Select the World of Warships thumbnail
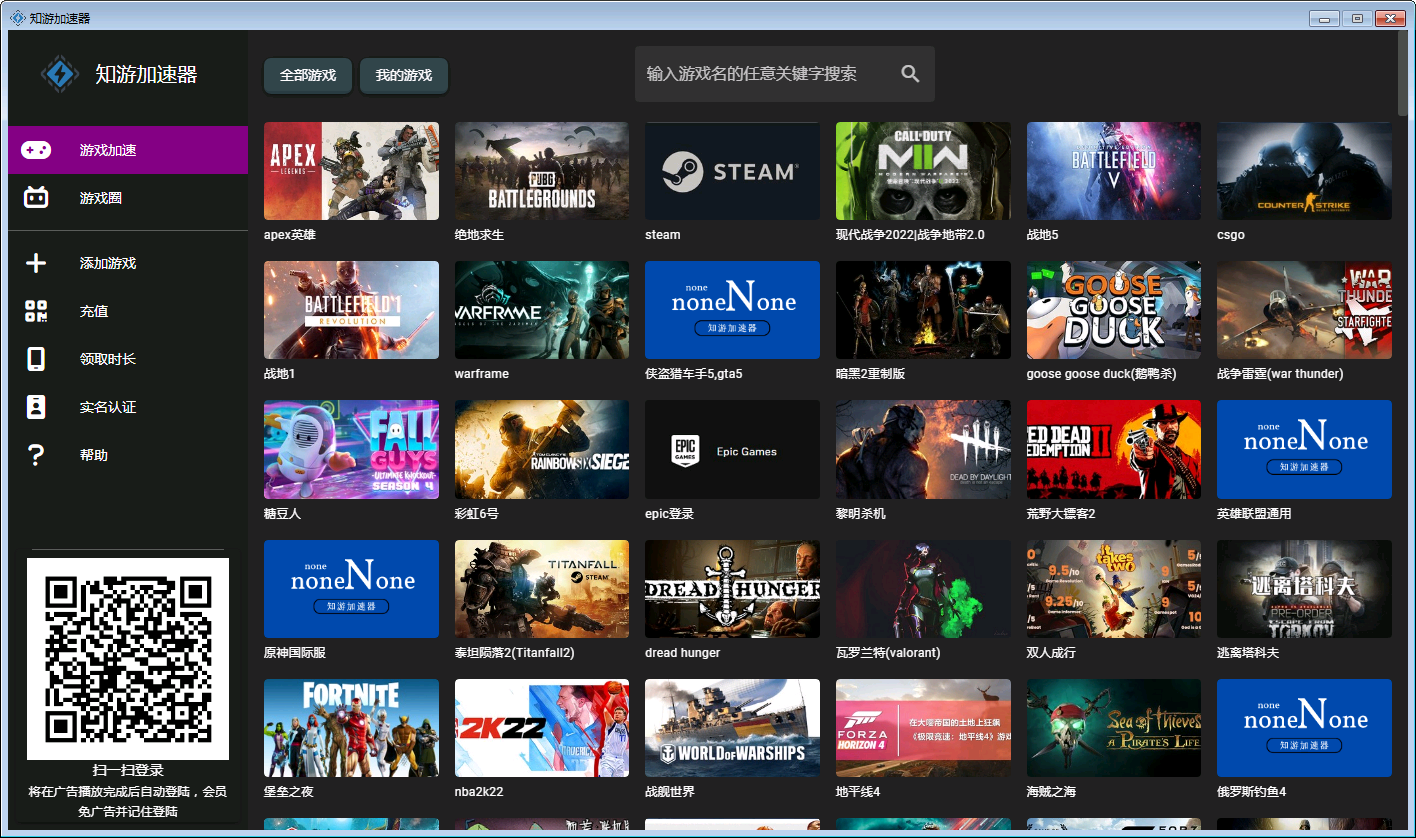Image resolution: width=1416 pixels, height=838 pixels. (732, 728)
